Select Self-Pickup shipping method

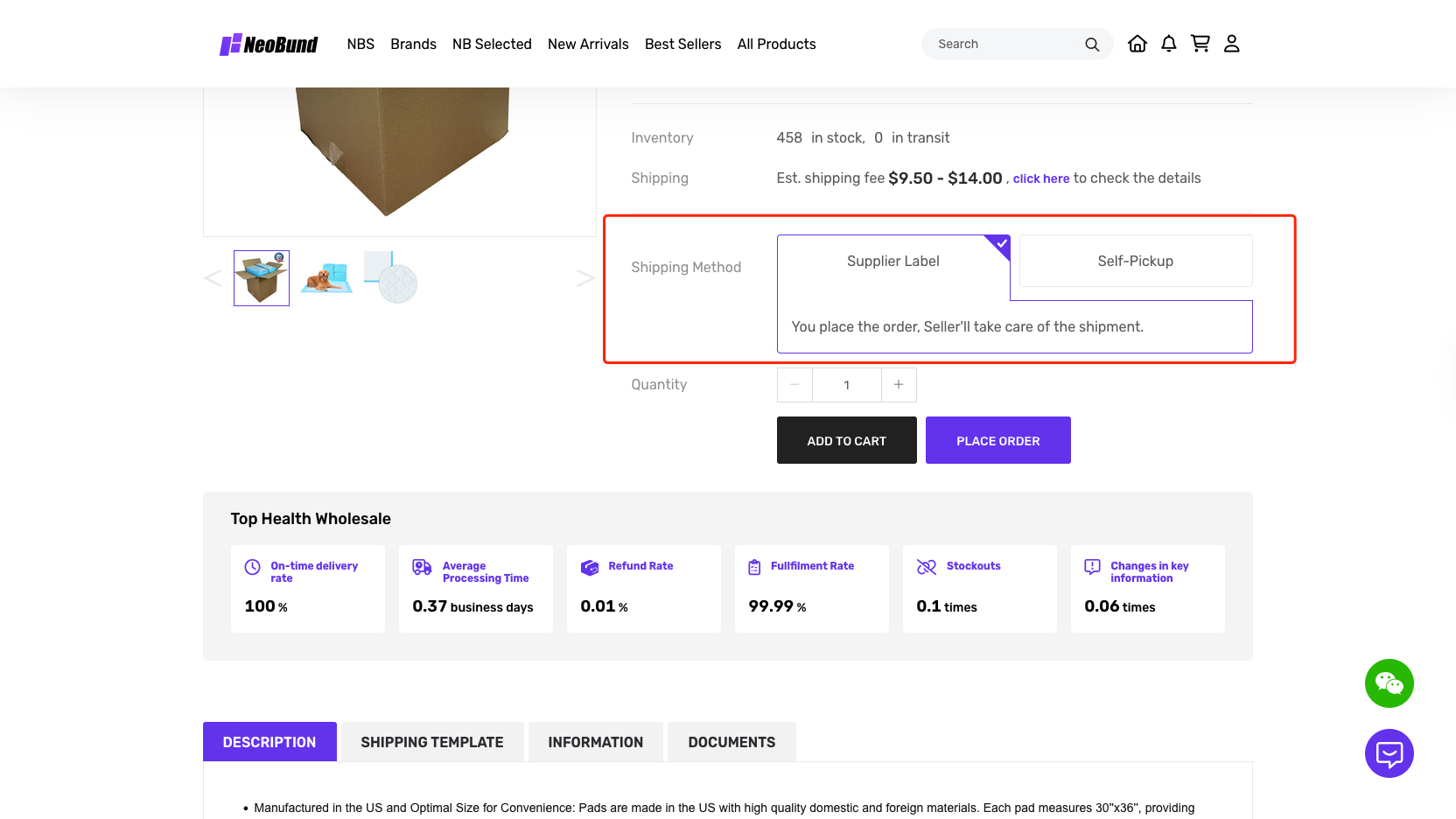point(1135,261)
